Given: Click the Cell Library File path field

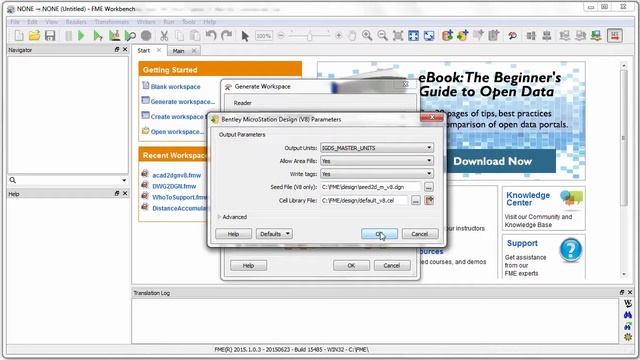Looking at the screenshot, I should [x=364, y=200].
